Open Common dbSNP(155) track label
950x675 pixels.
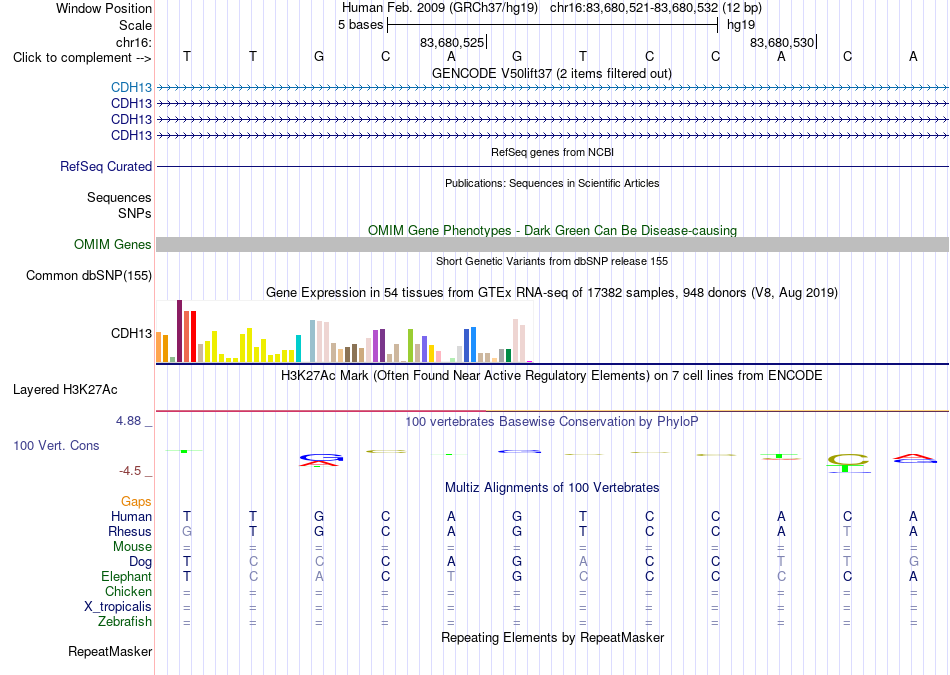click(88, 276)
